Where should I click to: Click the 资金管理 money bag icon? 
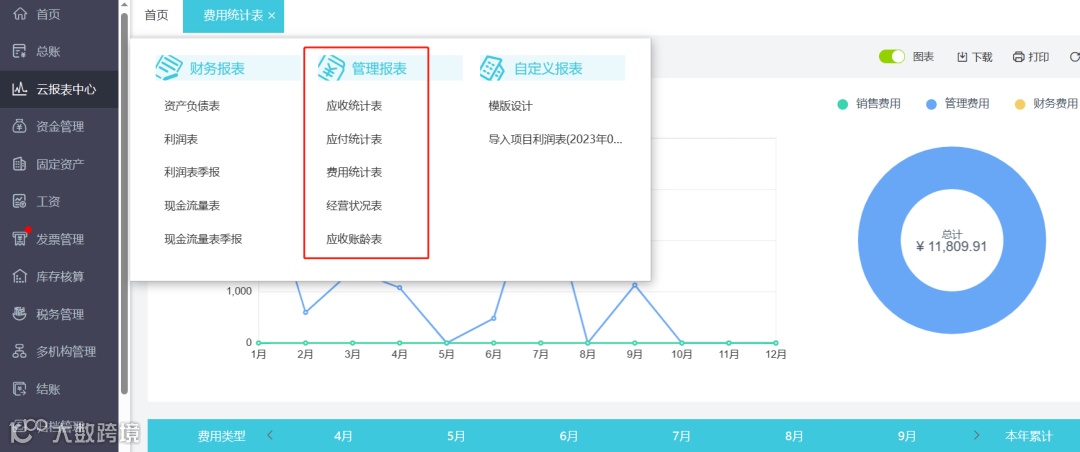[x=20, y=126]
